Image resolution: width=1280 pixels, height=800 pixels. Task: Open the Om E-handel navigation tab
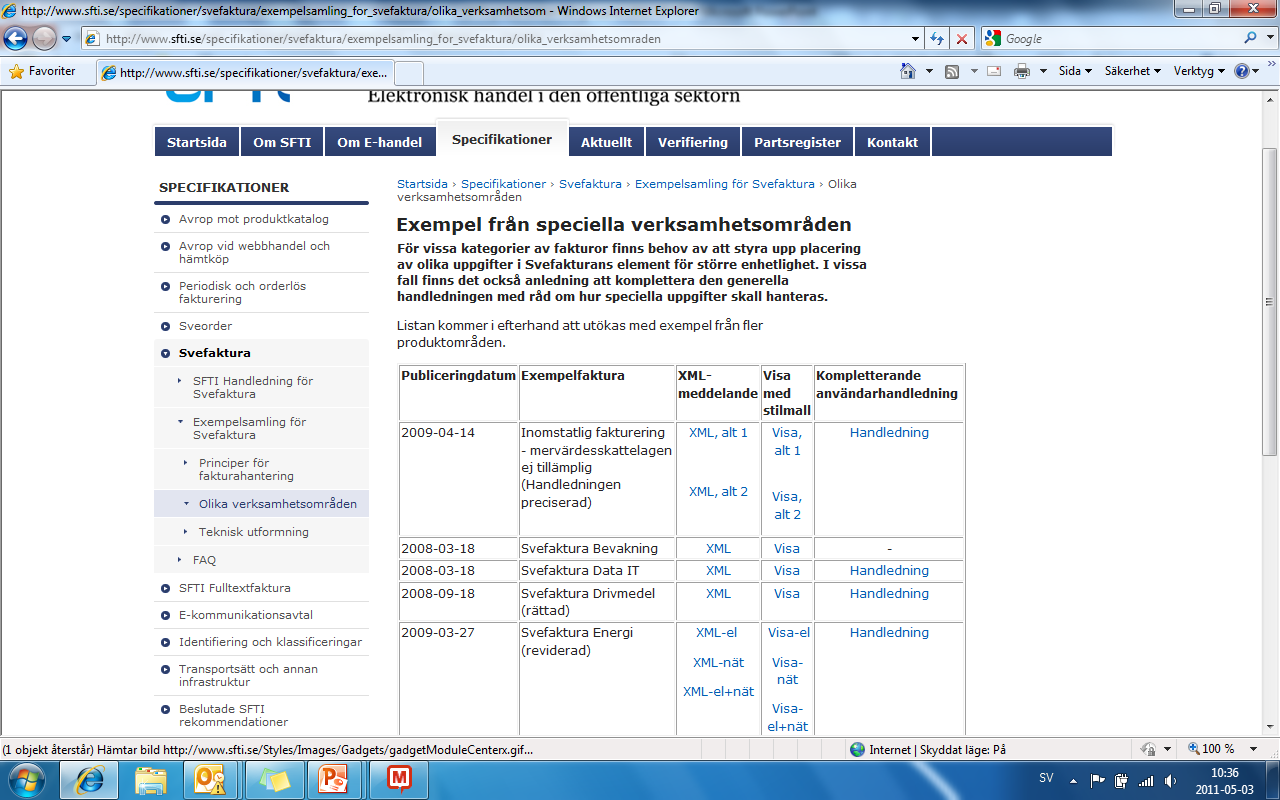pyautogui.click(x=380, y=142)
